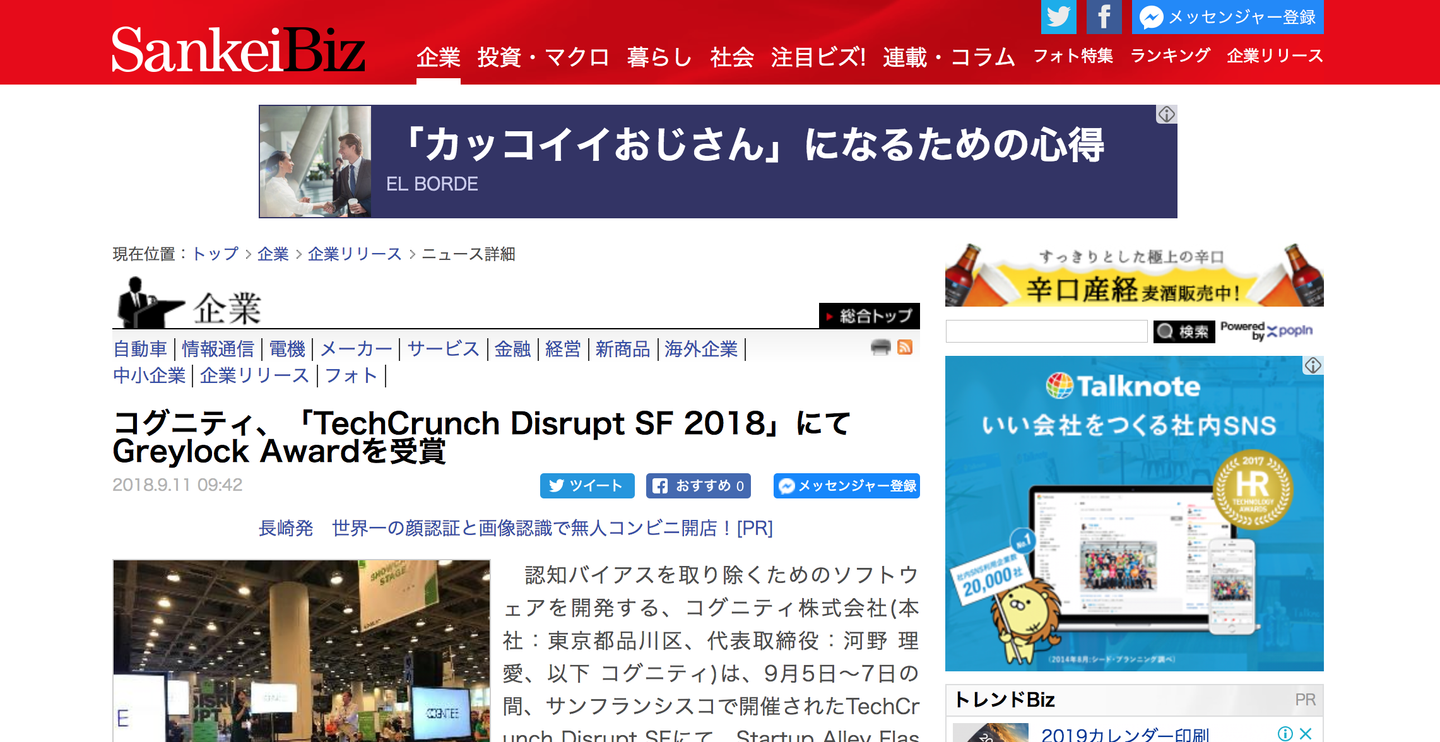Open the orange RSS feed icon
1440x742 pixels.
tap(905, 348)
